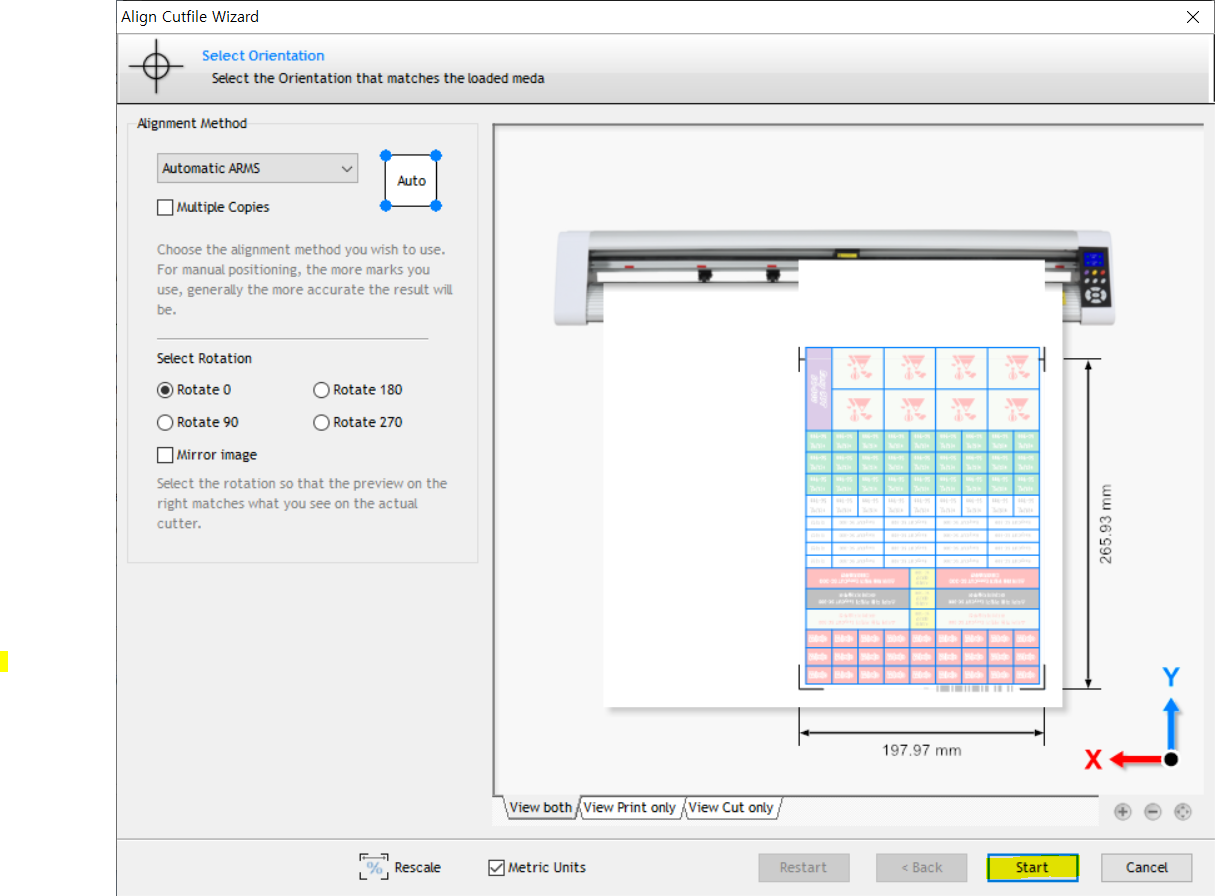The height and width of the screenshot is (896, 1215).
Task: Click the Rescale percent icon
Action: click(x=374, y=867)
